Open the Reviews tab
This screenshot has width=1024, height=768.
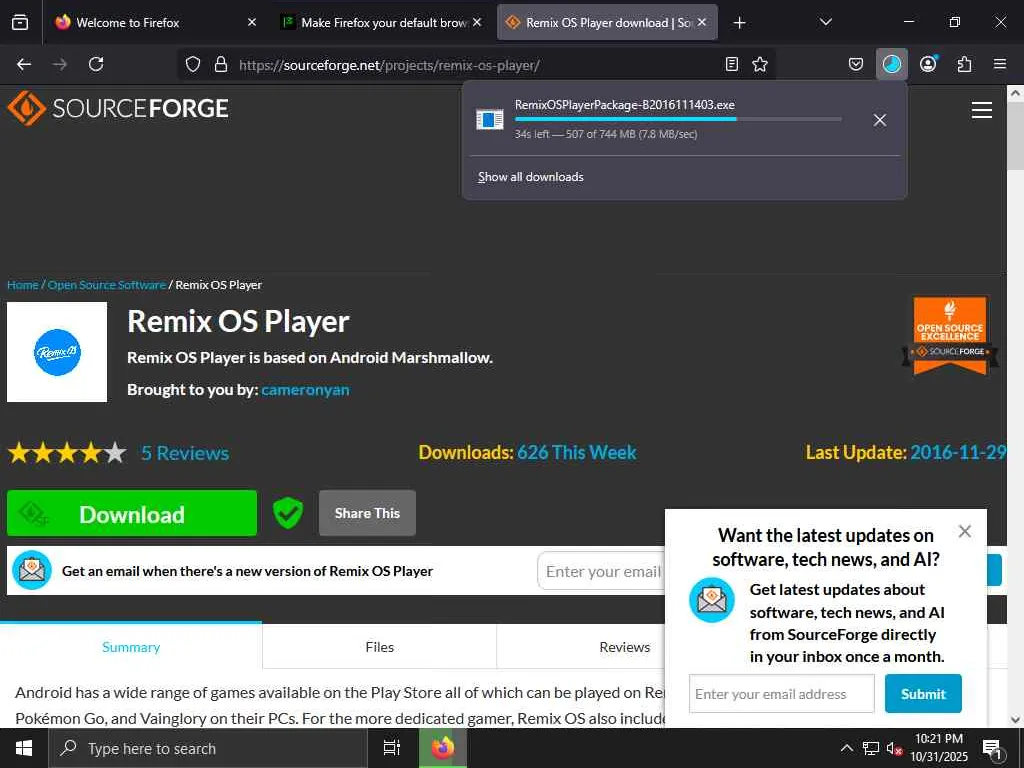(x=624, y=647)
